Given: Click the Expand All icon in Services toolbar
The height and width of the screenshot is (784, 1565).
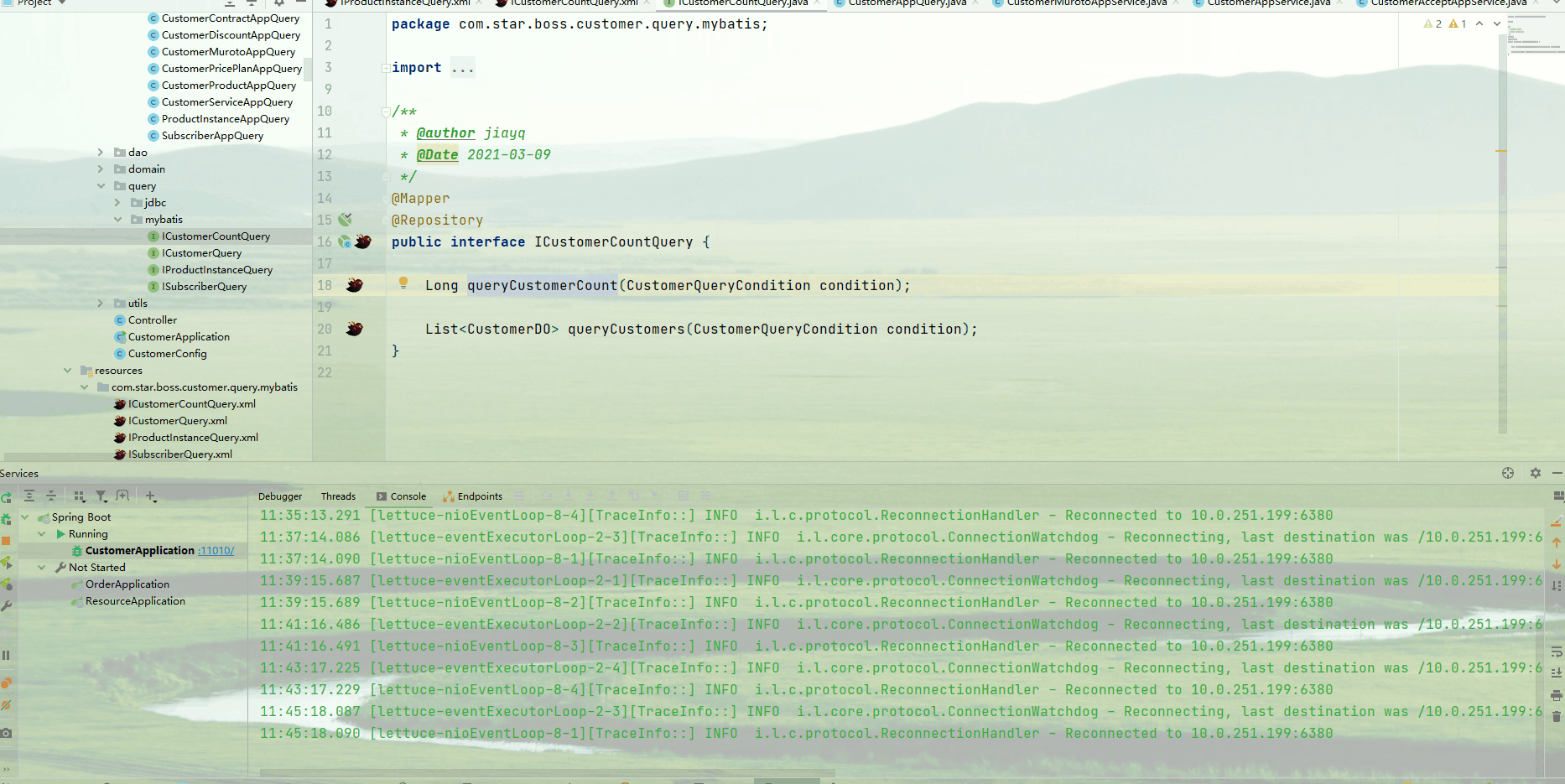Looking at the screenshot, I should [29, 496].
